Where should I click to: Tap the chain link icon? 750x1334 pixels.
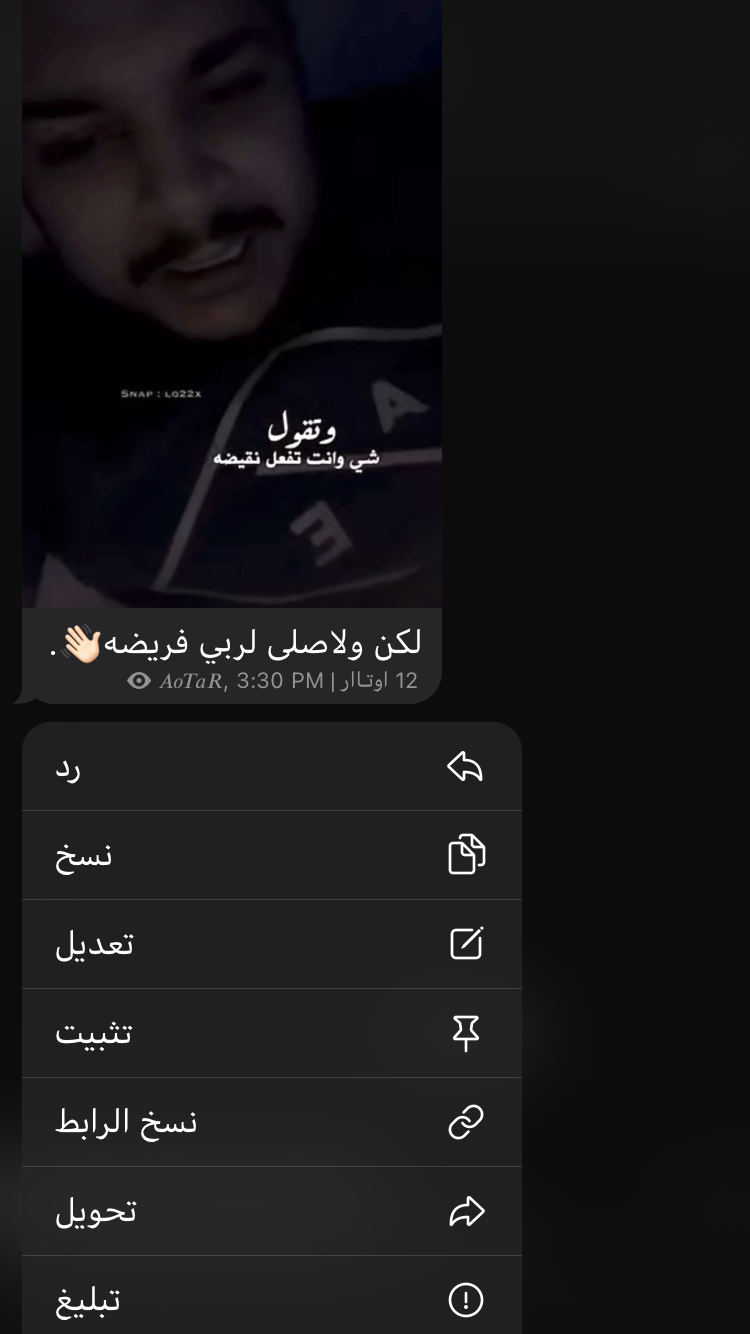466,1122
